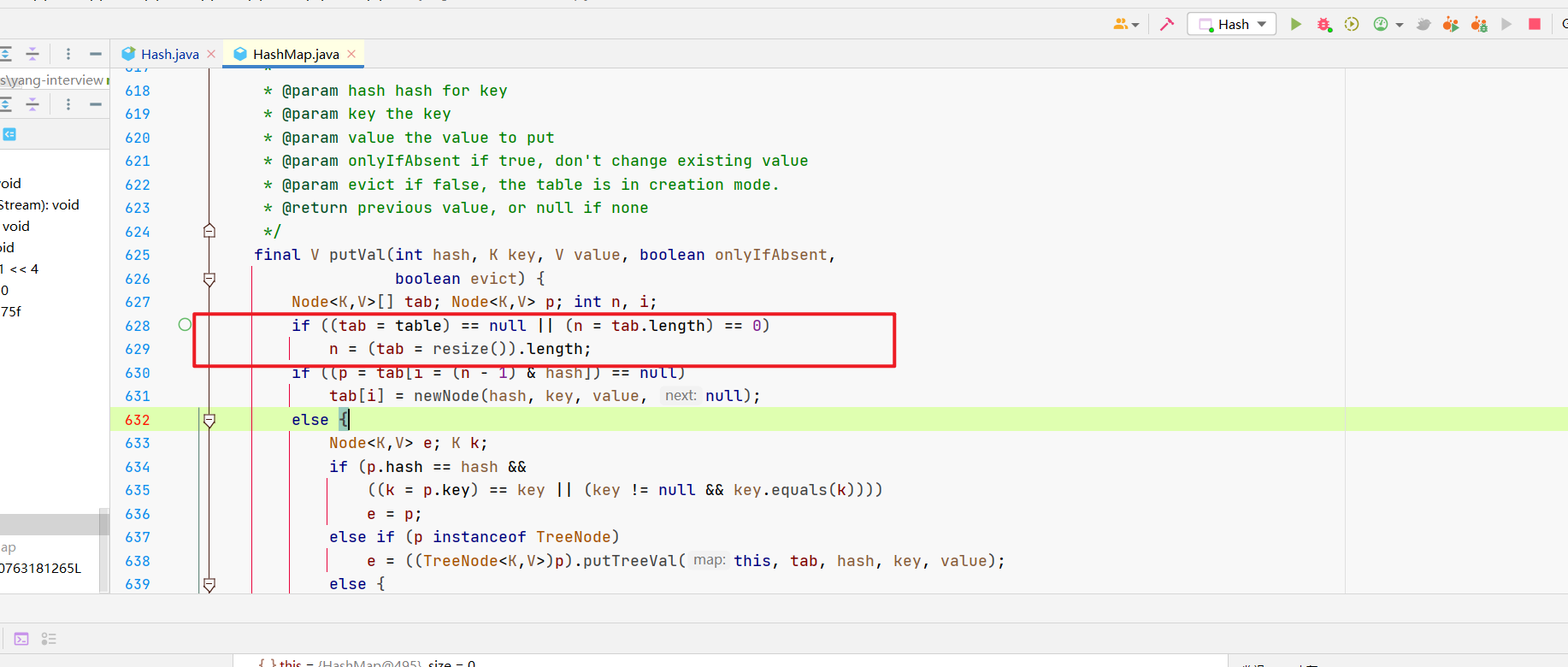Click the orange debug-with-bug toolbar icon
The image size is (1568, 667).
[x=1479, y=24]
